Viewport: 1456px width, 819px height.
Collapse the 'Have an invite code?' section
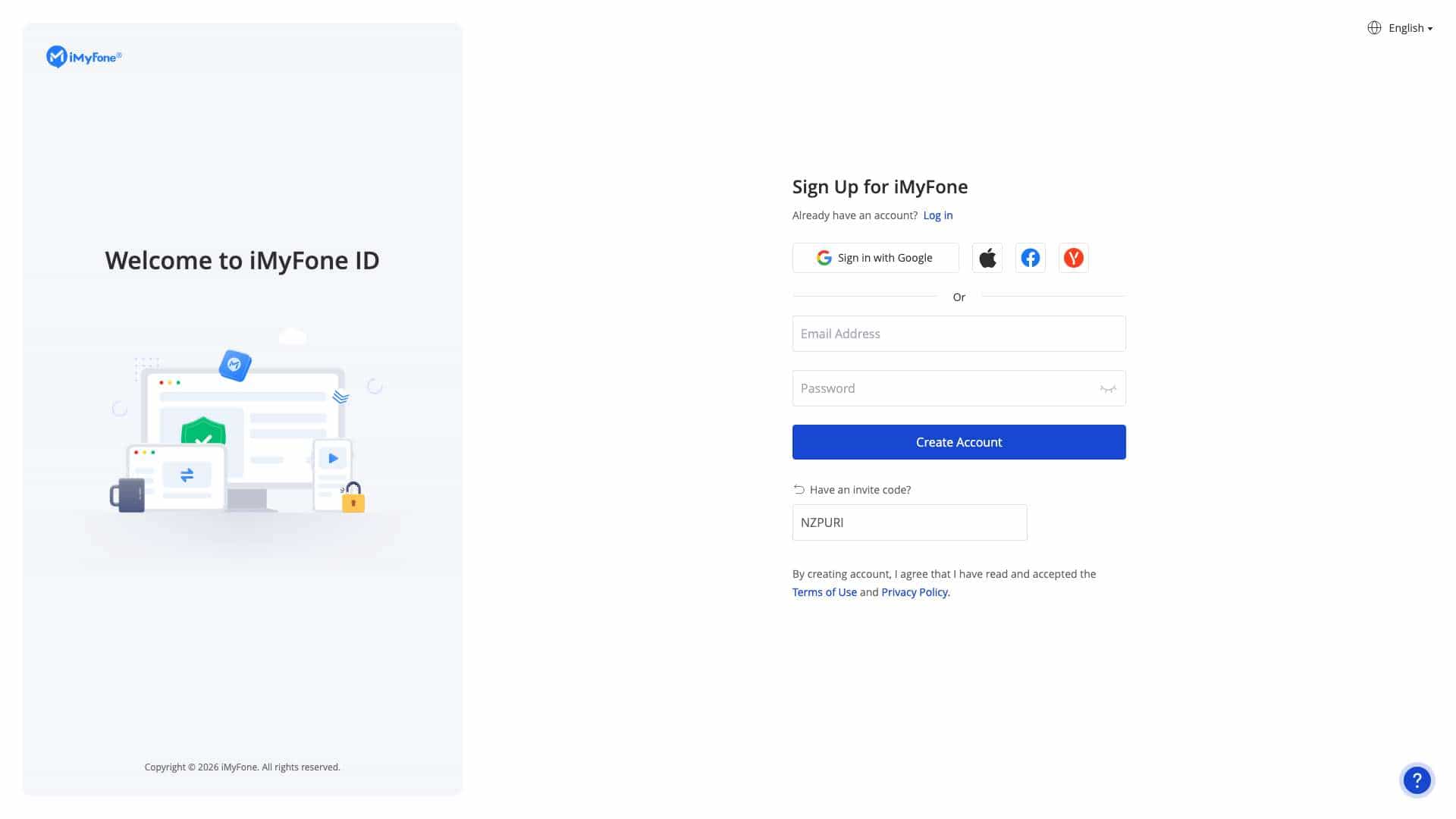click(852, 490)
